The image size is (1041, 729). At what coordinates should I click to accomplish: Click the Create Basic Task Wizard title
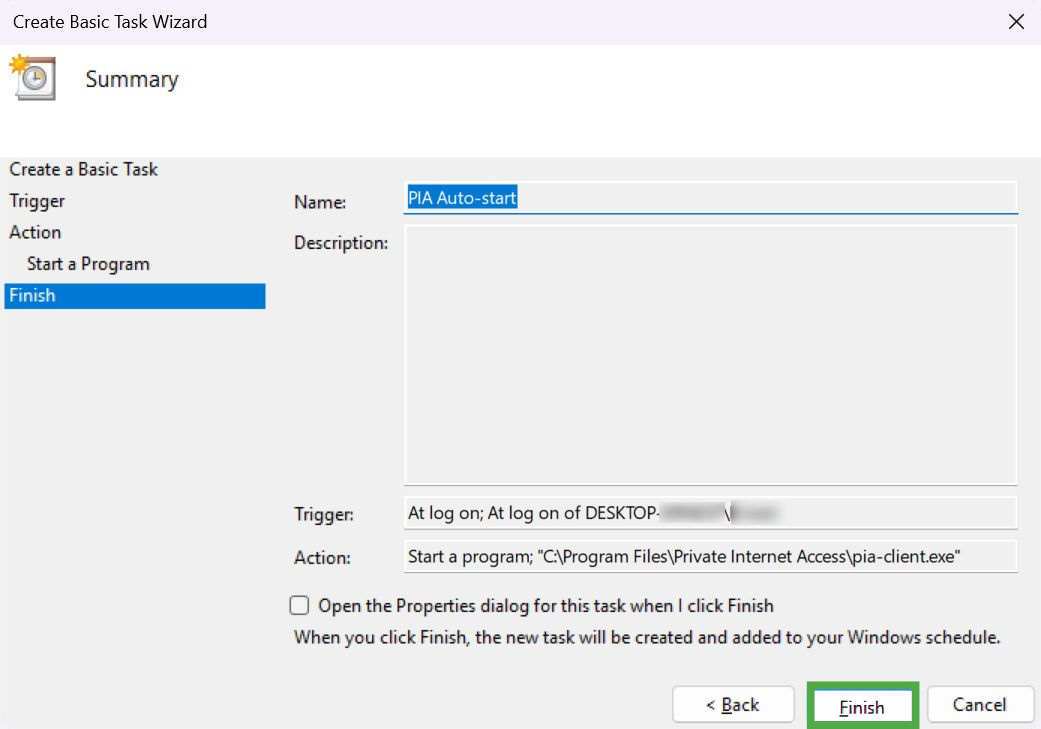(110, 22)
